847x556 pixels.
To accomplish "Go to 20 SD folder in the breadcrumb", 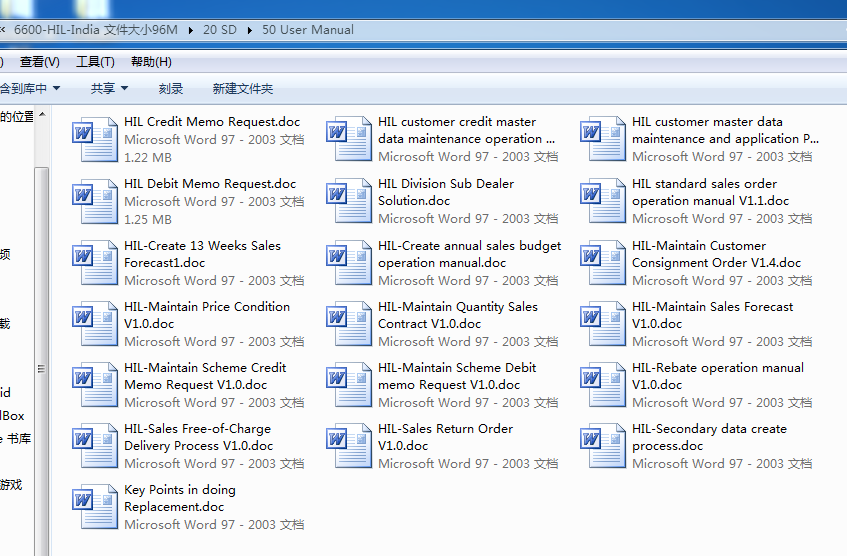I will pyautogui.click(x=220, y=30).
